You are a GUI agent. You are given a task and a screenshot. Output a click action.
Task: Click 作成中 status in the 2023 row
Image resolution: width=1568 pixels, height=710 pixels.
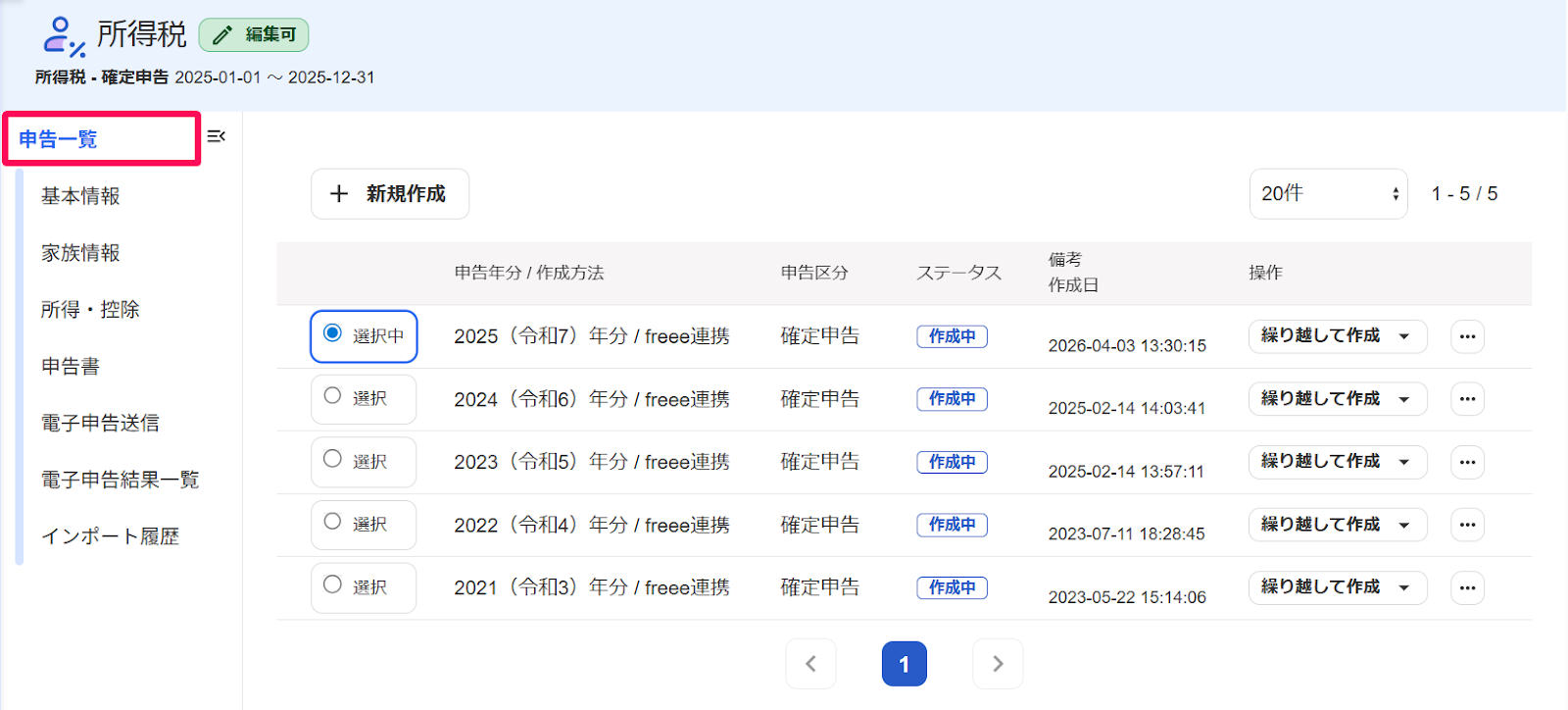pos(952,462)
